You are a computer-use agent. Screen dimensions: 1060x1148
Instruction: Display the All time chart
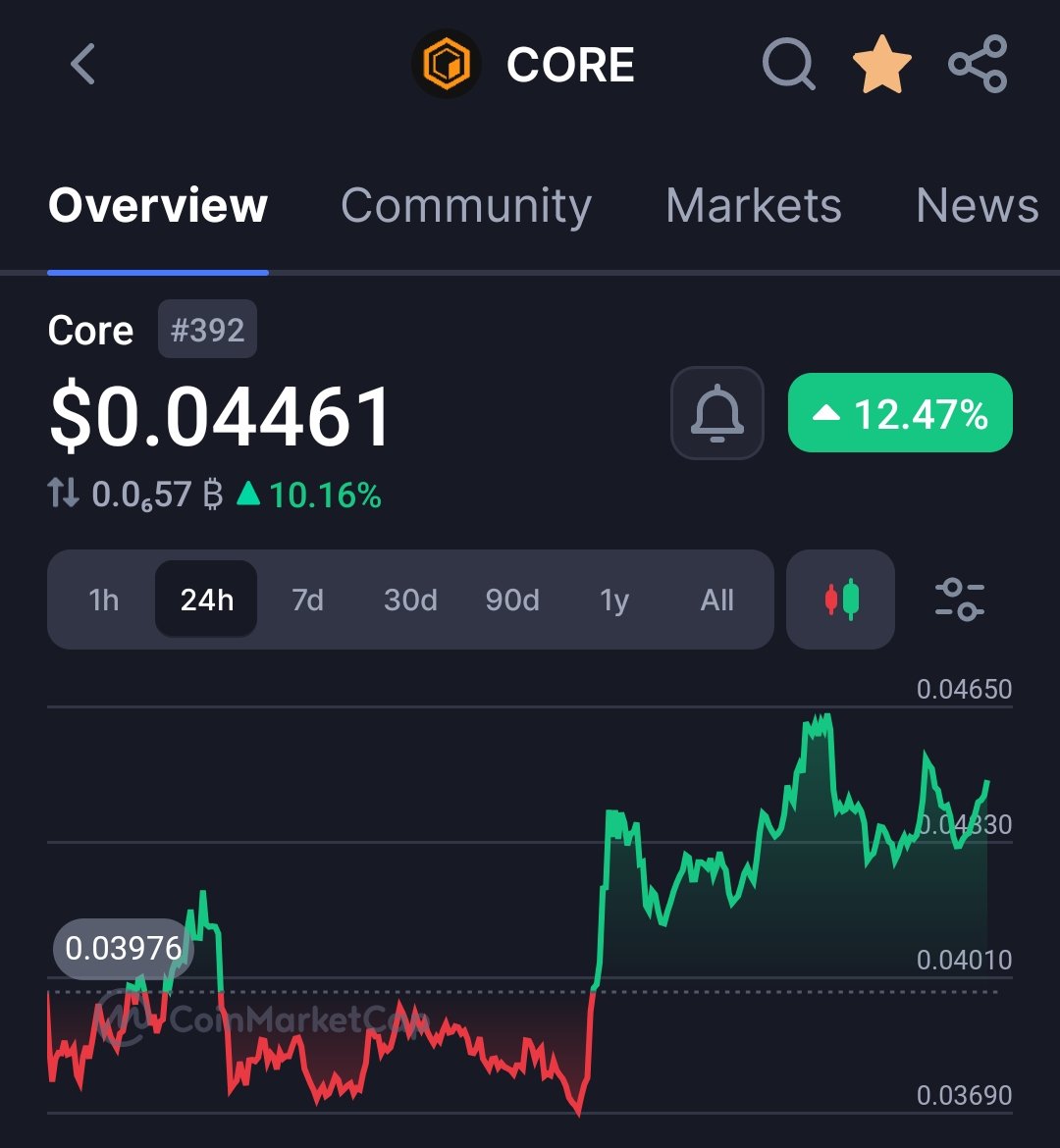click(x=716, y=600)
